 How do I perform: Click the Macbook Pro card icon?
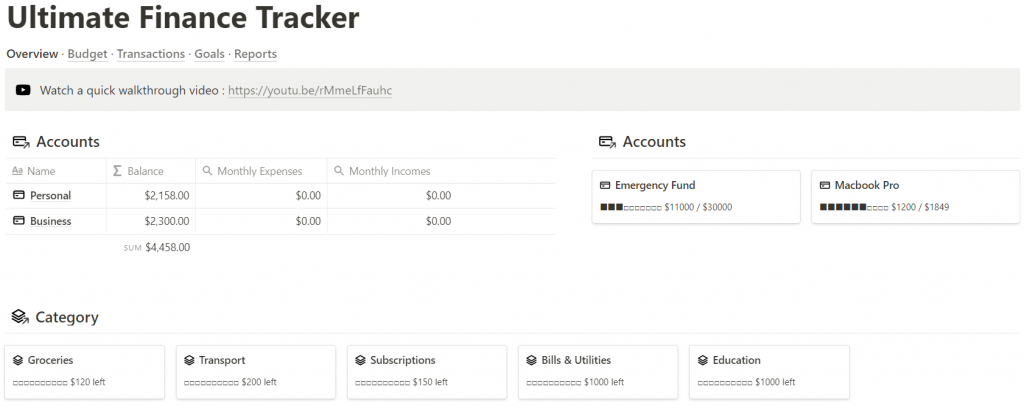pos(825,186)
